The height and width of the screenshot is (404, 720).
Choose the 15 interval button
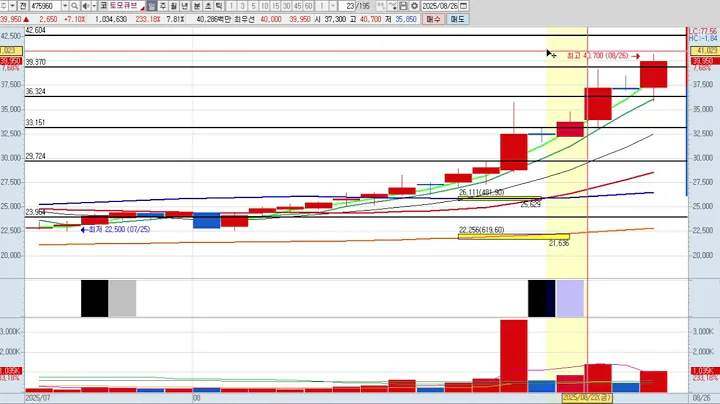pos(276,6)
